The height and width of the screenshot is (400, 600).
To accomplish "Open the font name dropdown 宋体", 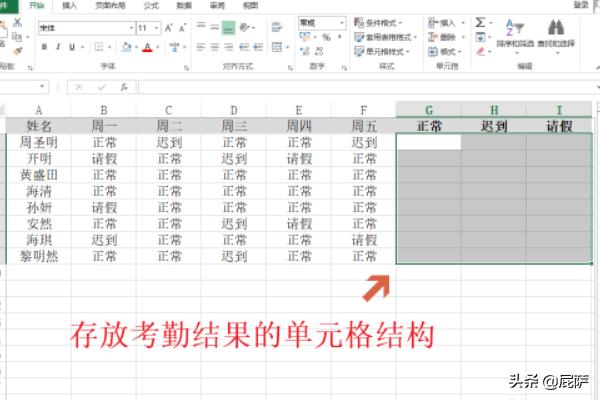I will point(85,27).
